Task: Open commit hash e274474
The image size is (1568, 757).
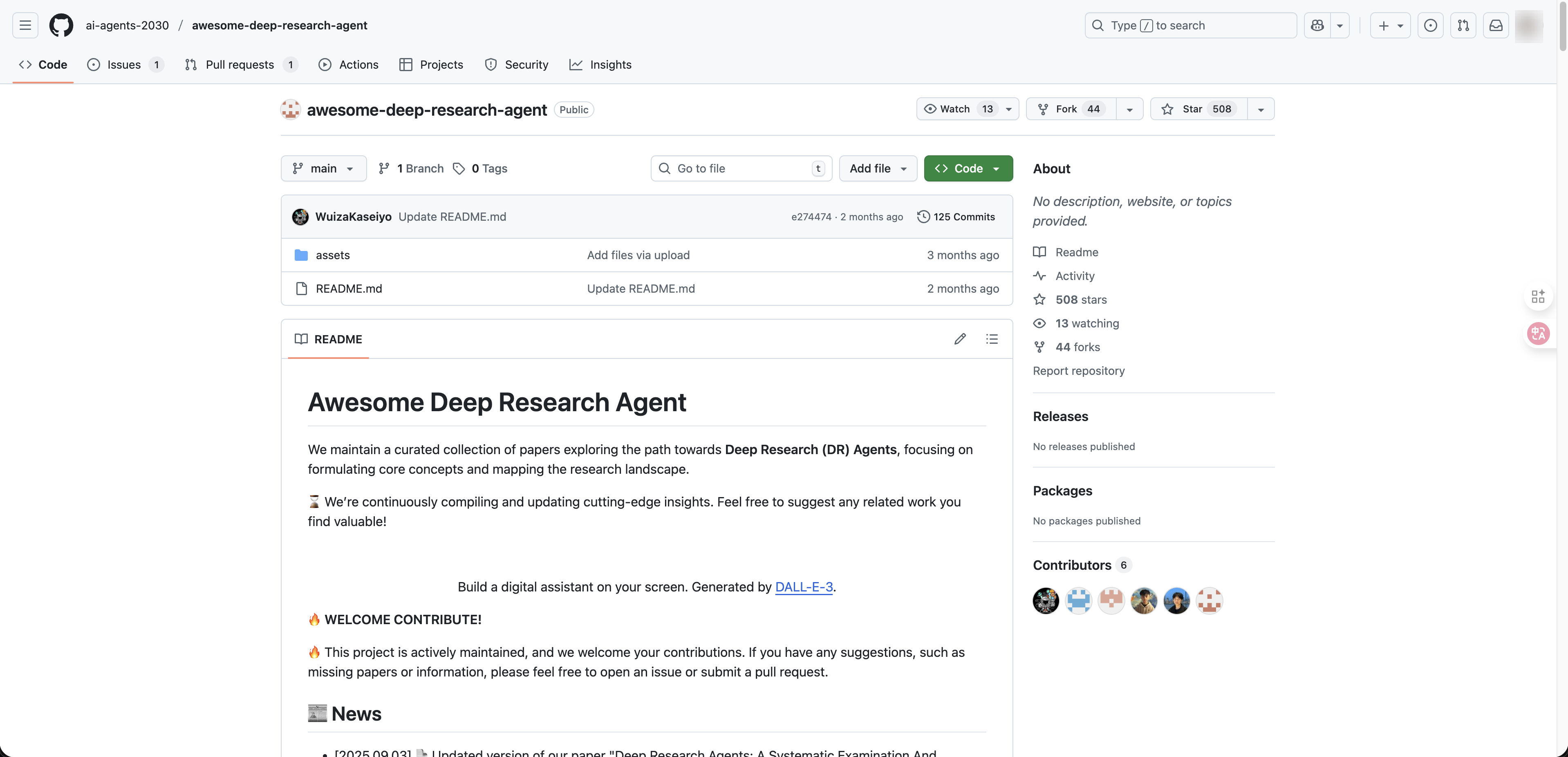Action: click(811, 217)
